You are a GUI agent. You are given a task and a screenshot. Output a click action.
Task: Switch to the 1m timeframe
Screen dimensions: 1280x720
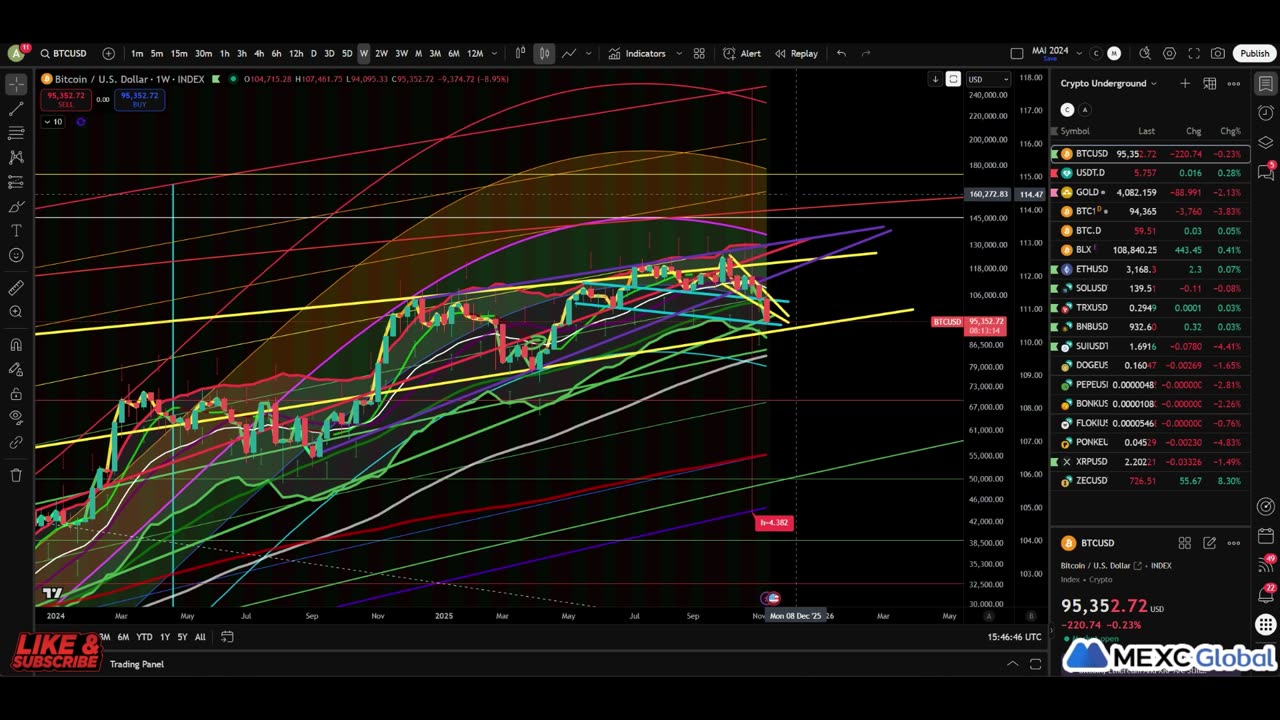tap(137, 53)
